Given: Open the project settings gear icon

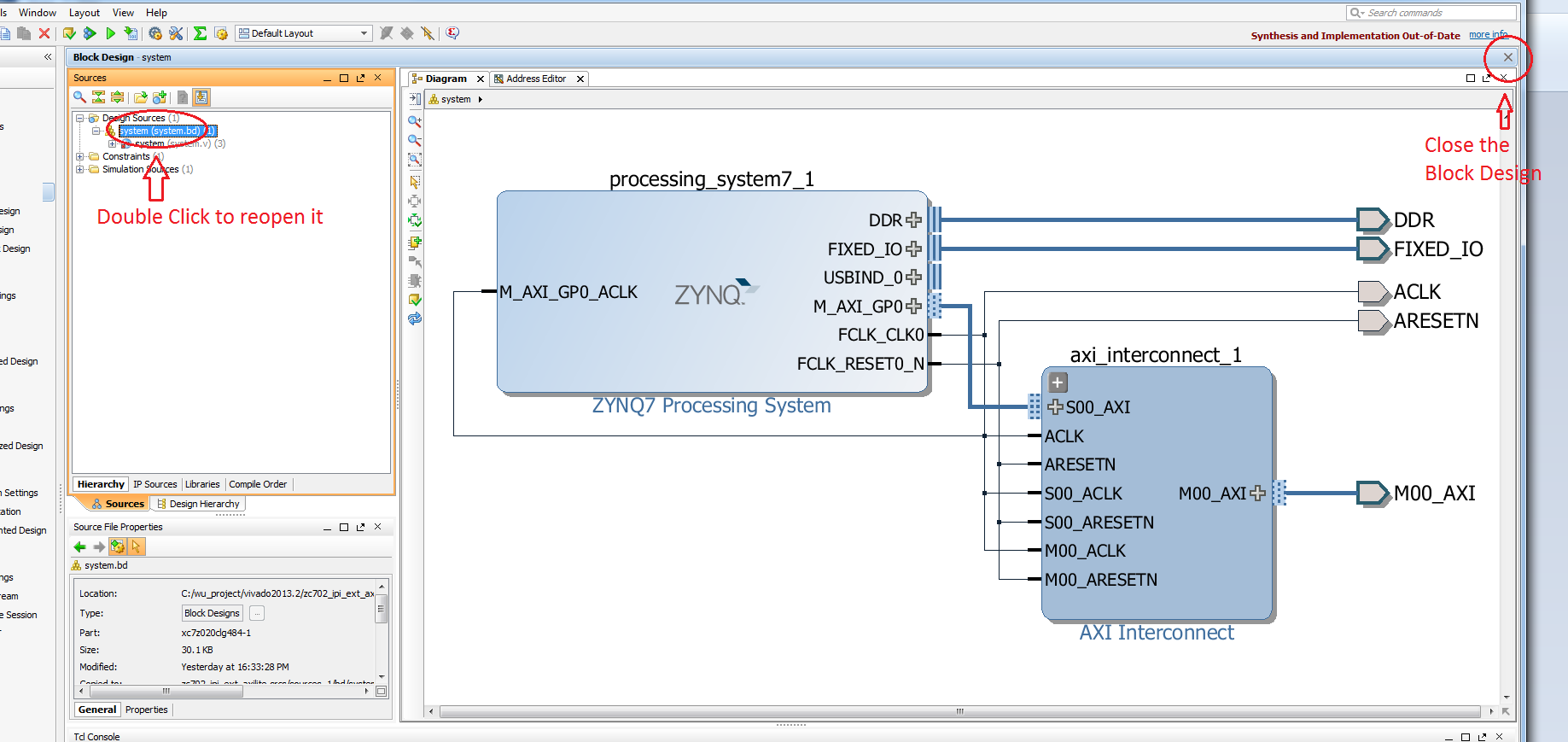Looking at the screenshot, I should 155,33.
